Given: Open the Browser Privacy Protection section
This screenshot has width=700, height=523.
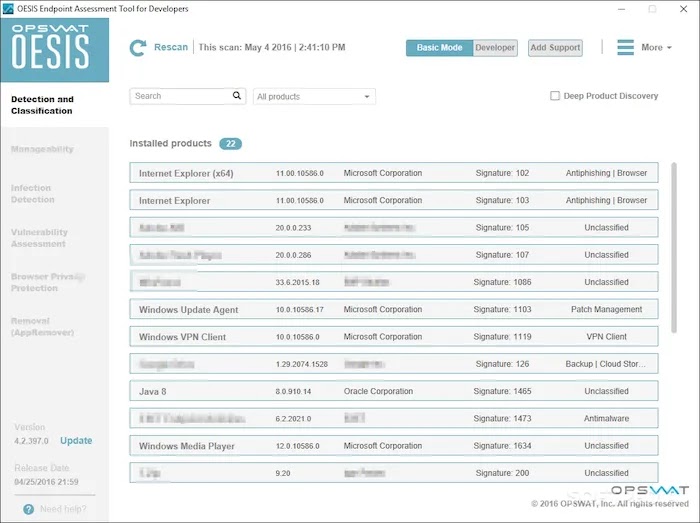Looking at the screenshot, I should [47, 282].
